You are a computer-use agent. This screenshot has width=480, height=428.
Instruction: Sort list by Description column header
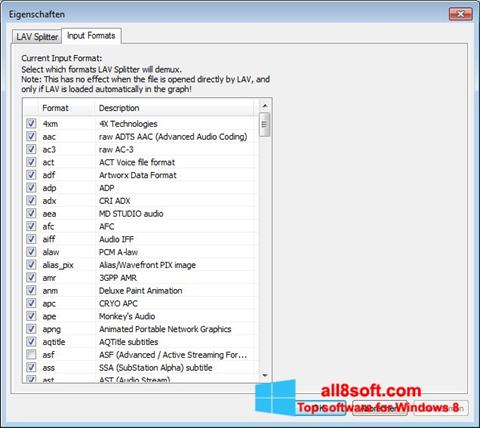pos(175,108)
